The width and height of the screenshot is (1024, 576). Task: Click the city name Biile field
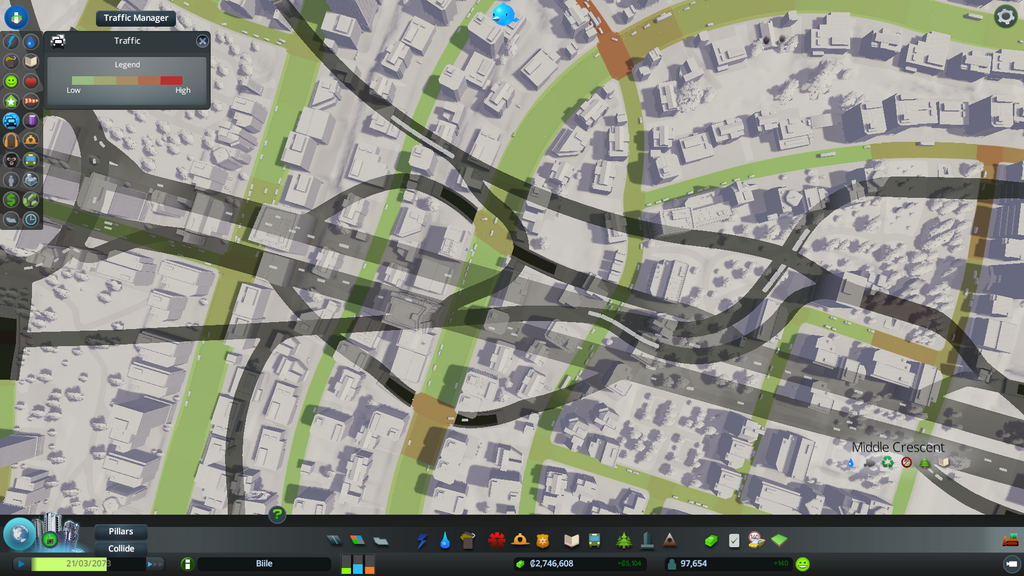coord(264,564)
